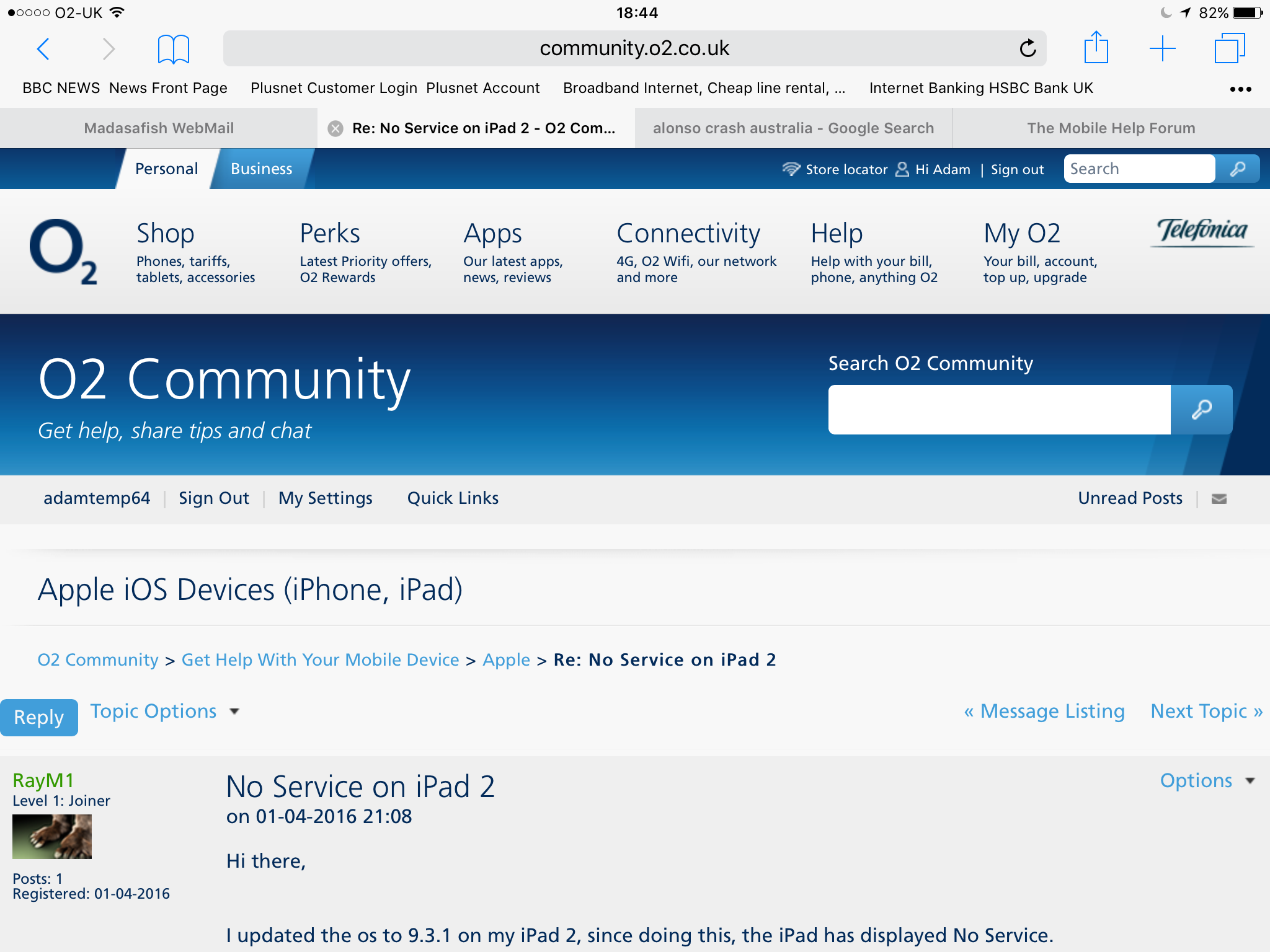Click the Store locator wifi icon
1270x952 pixels.
pyautogui.click(x=791, y=169)
